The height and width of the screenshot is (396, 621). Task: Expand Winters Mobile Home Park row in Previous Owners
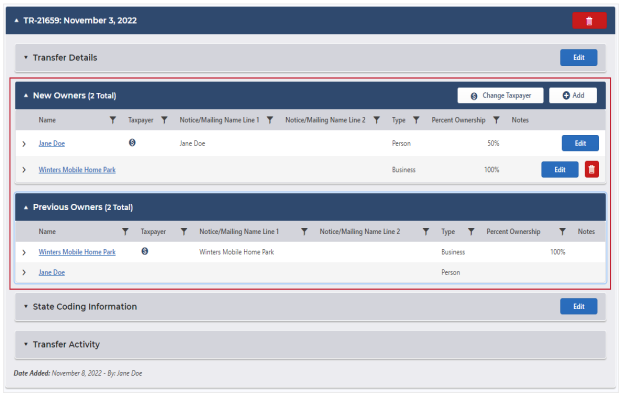(x=24, y=252)
